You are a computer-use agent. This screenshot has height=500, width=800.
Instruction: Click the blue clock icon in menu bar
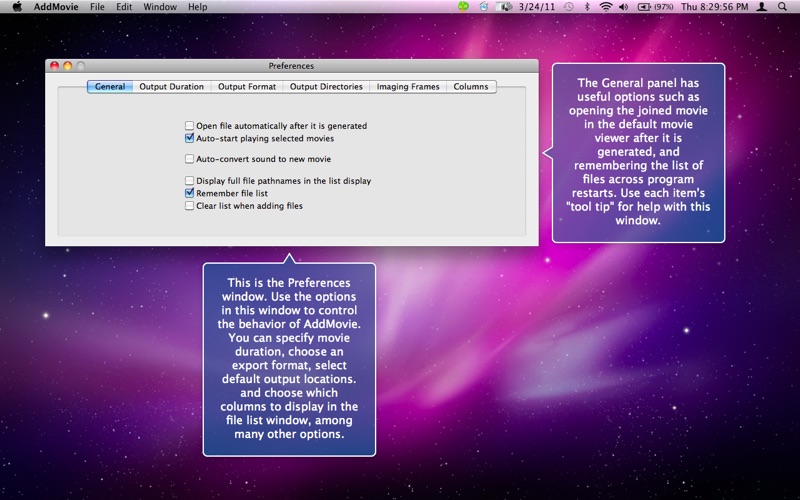tap(484, 7)
